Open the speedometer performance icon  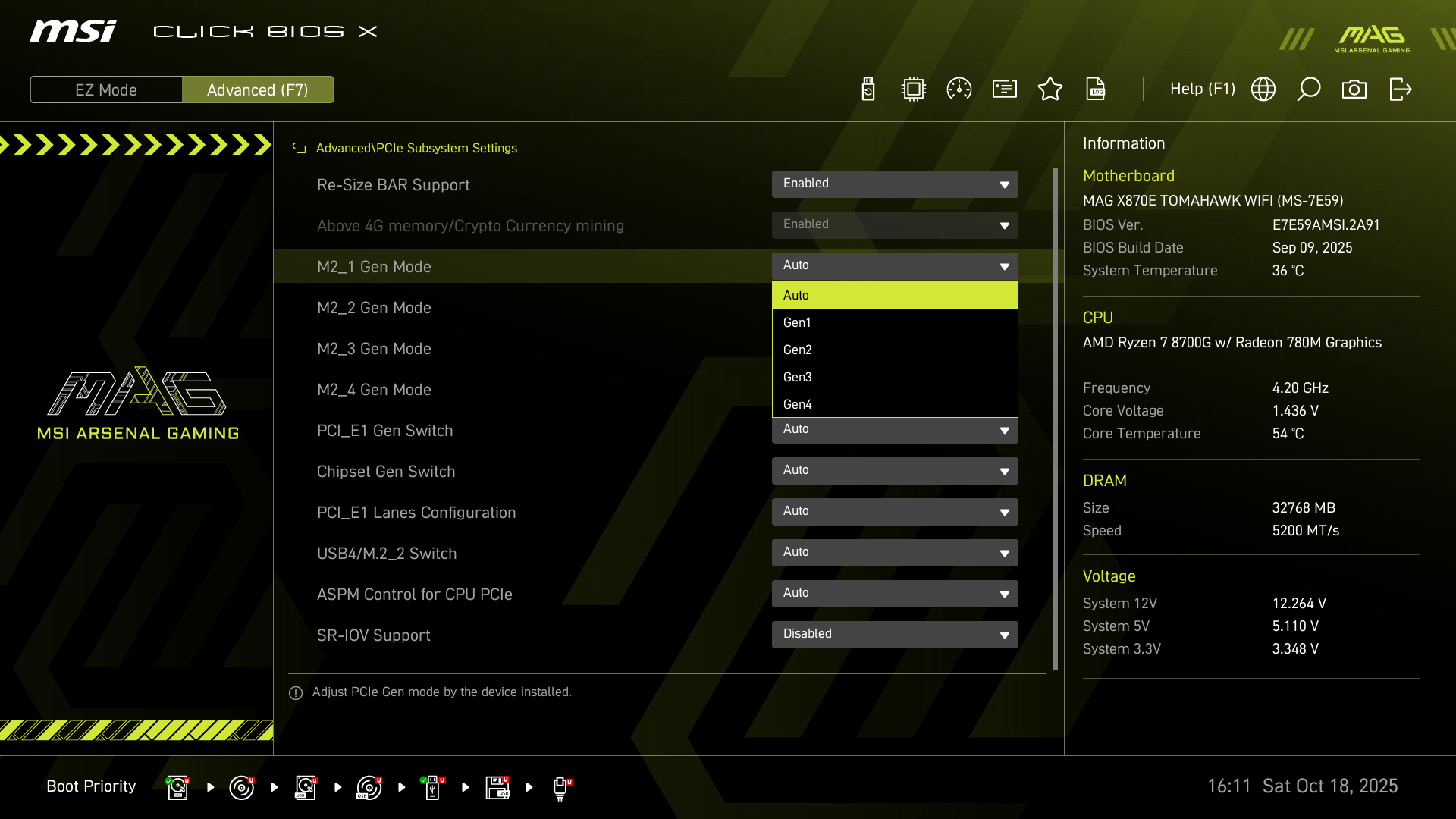[x=959, y=89]
